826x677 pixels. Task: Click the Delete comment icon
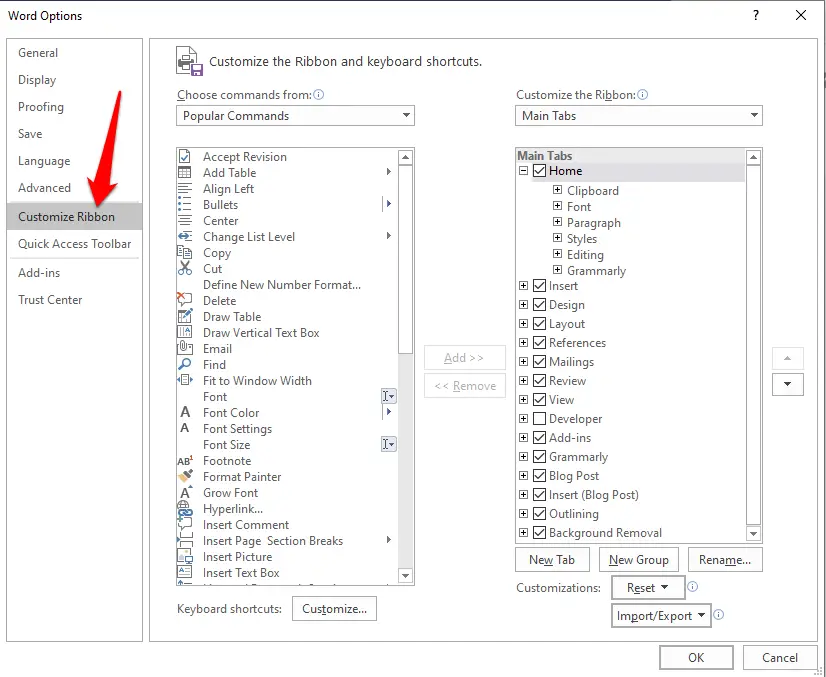(184, 300)
